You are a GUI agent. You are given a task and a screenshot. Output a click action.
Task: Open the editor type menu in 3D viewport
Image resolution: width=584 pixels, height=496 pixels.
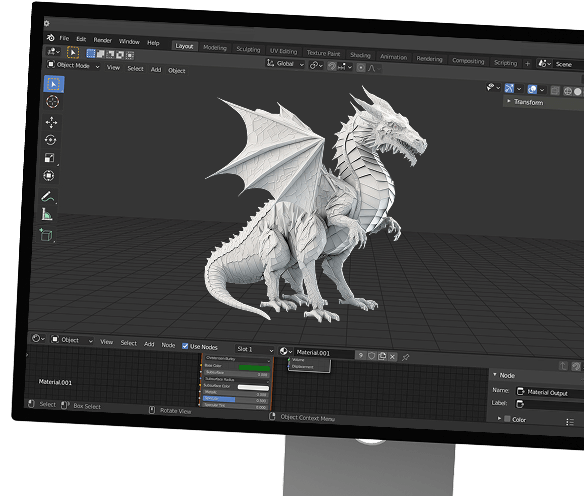click(54, 51)
